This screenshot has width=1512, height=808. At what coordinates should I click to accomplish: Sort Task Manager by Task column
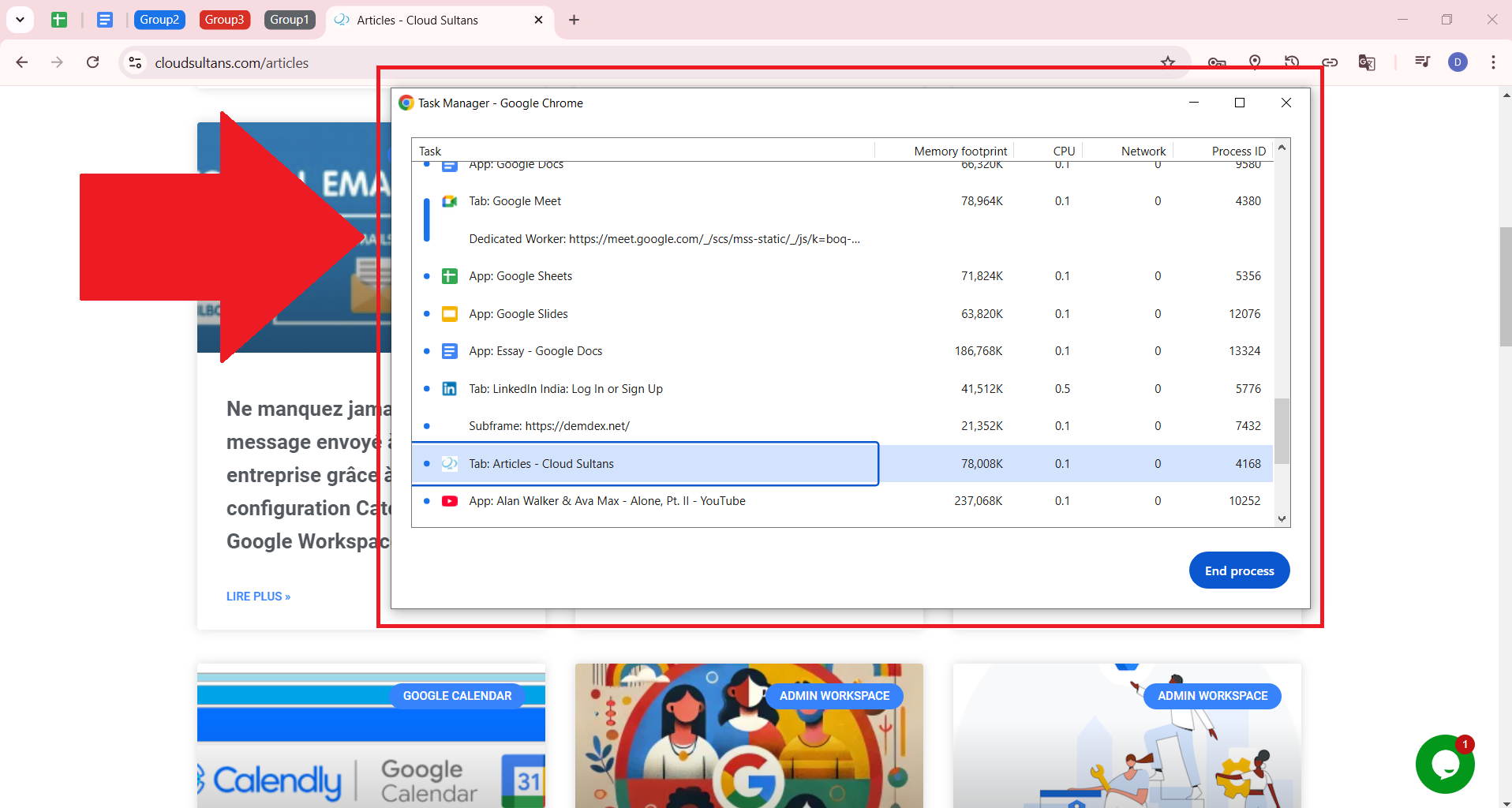pos(642,151)
